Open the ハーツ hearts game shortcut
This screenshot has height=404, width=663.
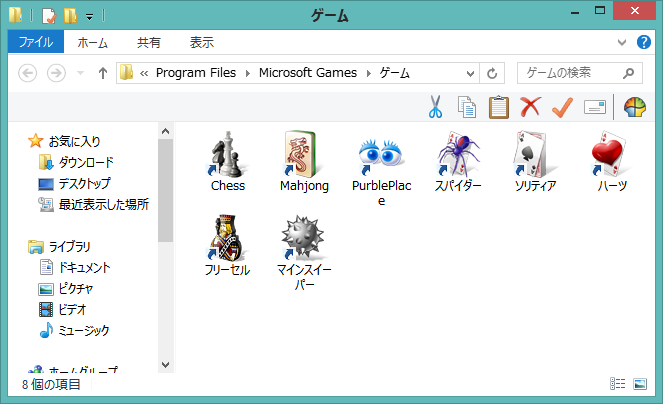(612, 161)
